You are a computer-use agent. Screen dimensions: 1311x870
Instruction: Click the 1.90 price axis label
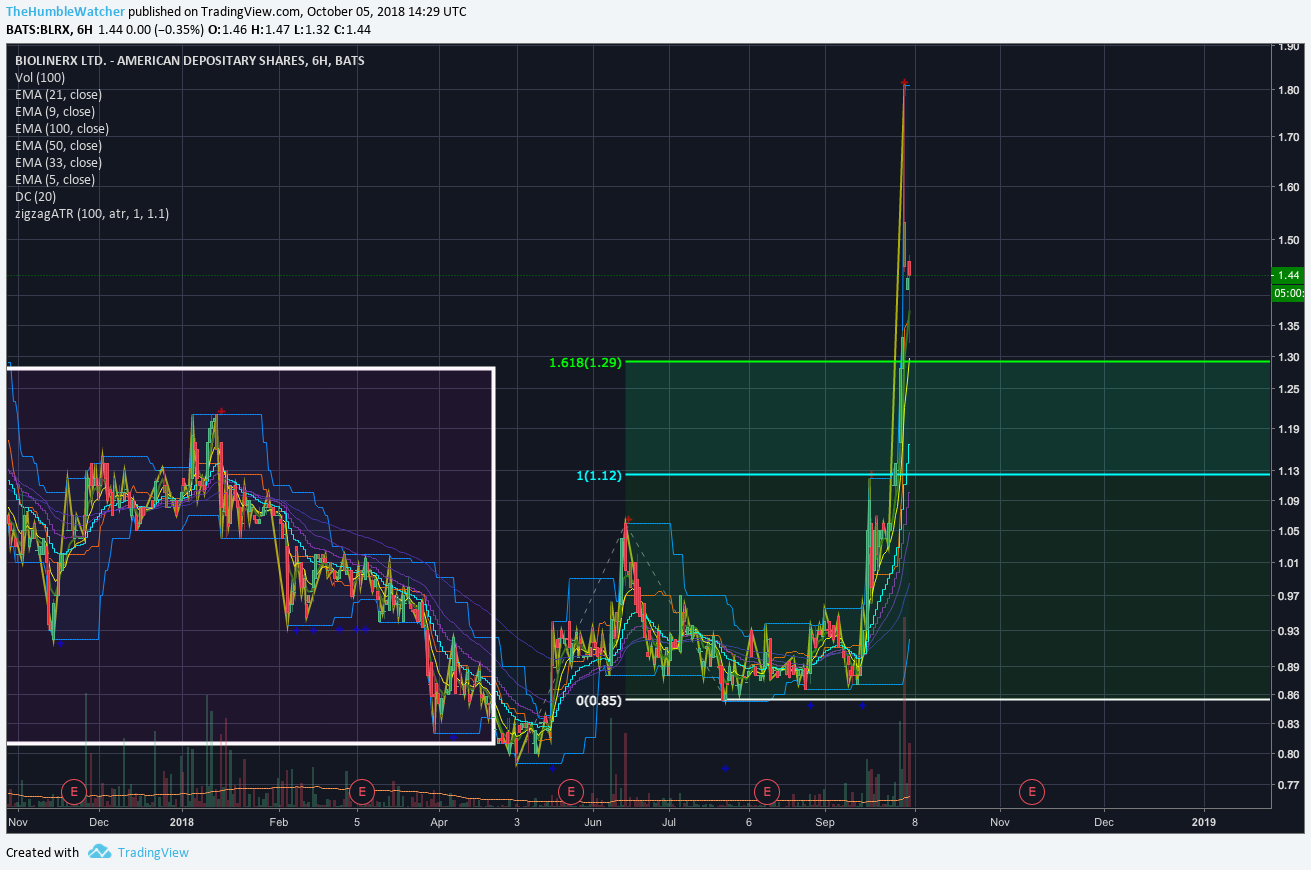tap(1288, 46)
